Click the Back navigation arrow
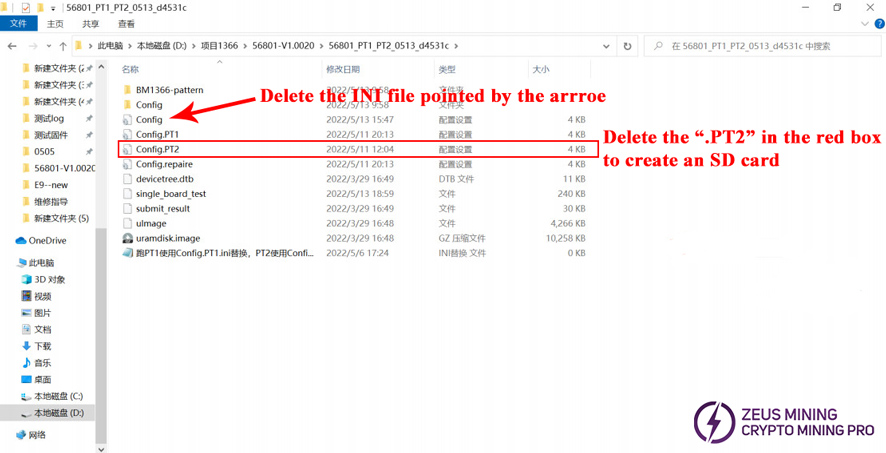The image size is (886, 453). pyautogui.click(x=12, y=46)
